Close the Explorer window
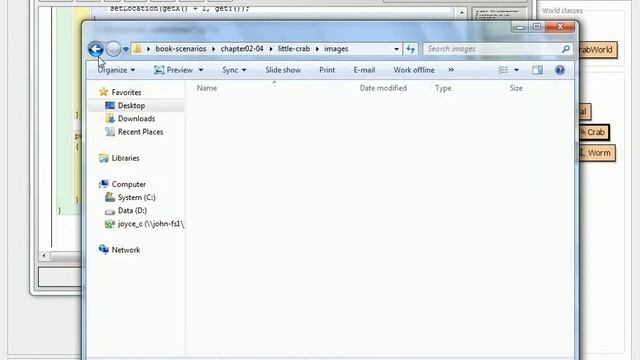The height and width of the screenshot is (360, 640). tap(560, 27)
